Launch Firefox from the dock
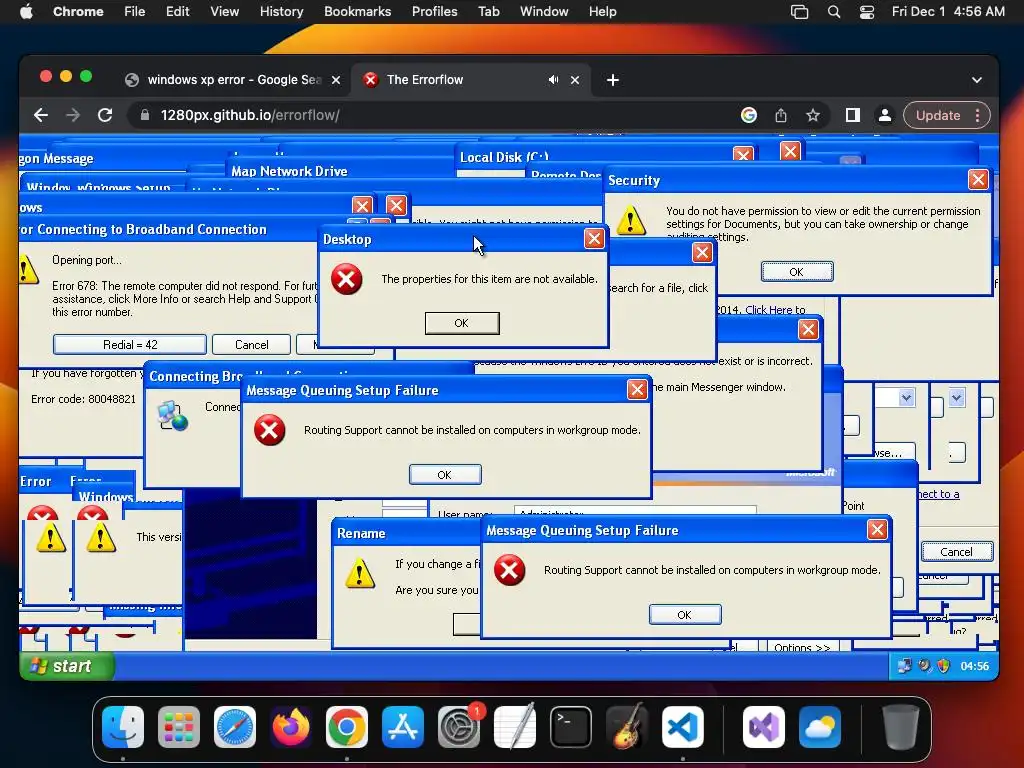 coord(291,727)
